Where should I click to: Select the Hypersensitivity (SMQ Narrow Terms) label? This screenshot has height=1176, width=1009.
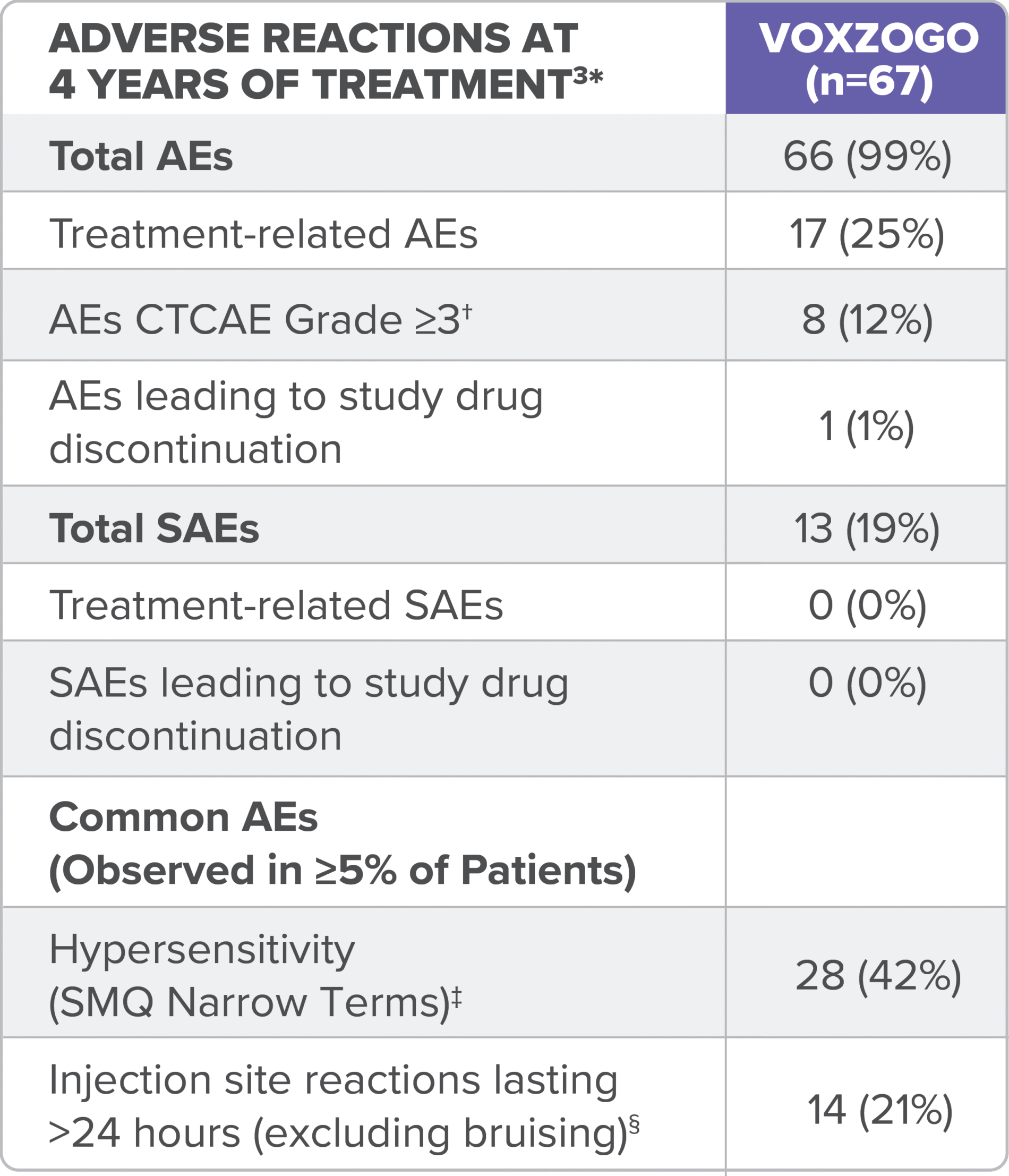click(255, 975)
